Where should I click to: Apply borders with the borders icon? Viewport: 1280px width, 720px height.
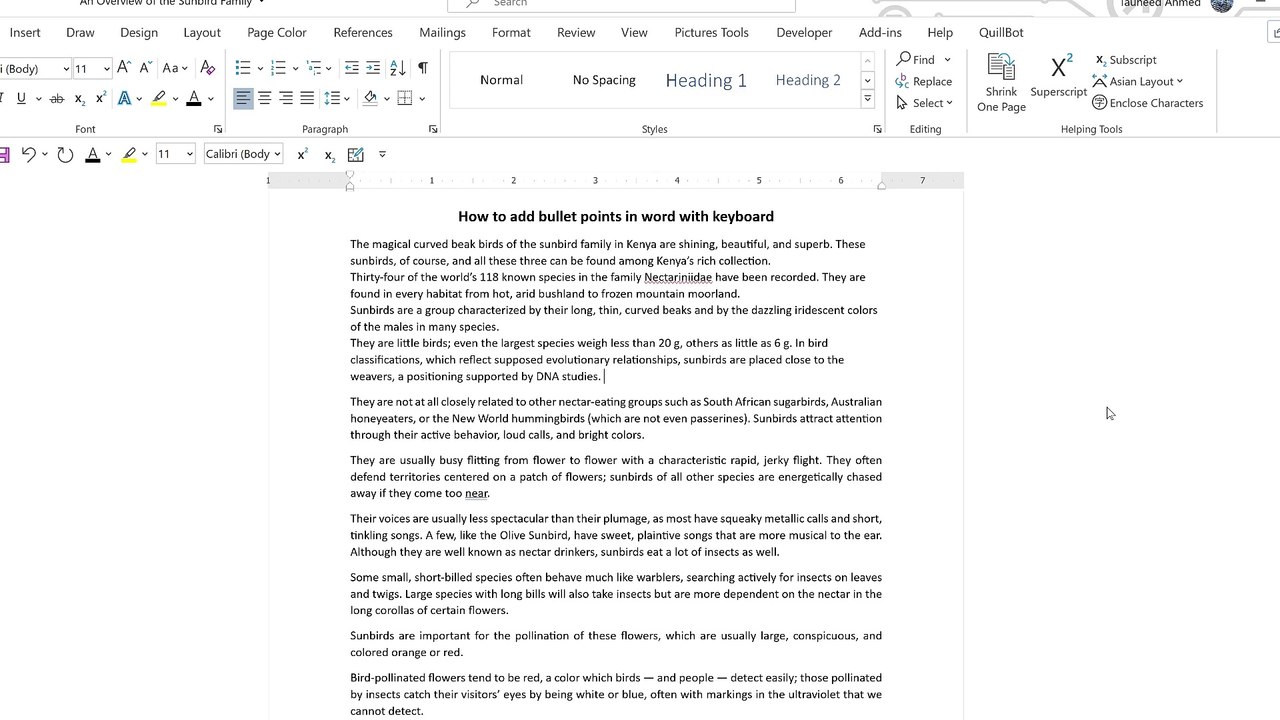pos(405,98)
